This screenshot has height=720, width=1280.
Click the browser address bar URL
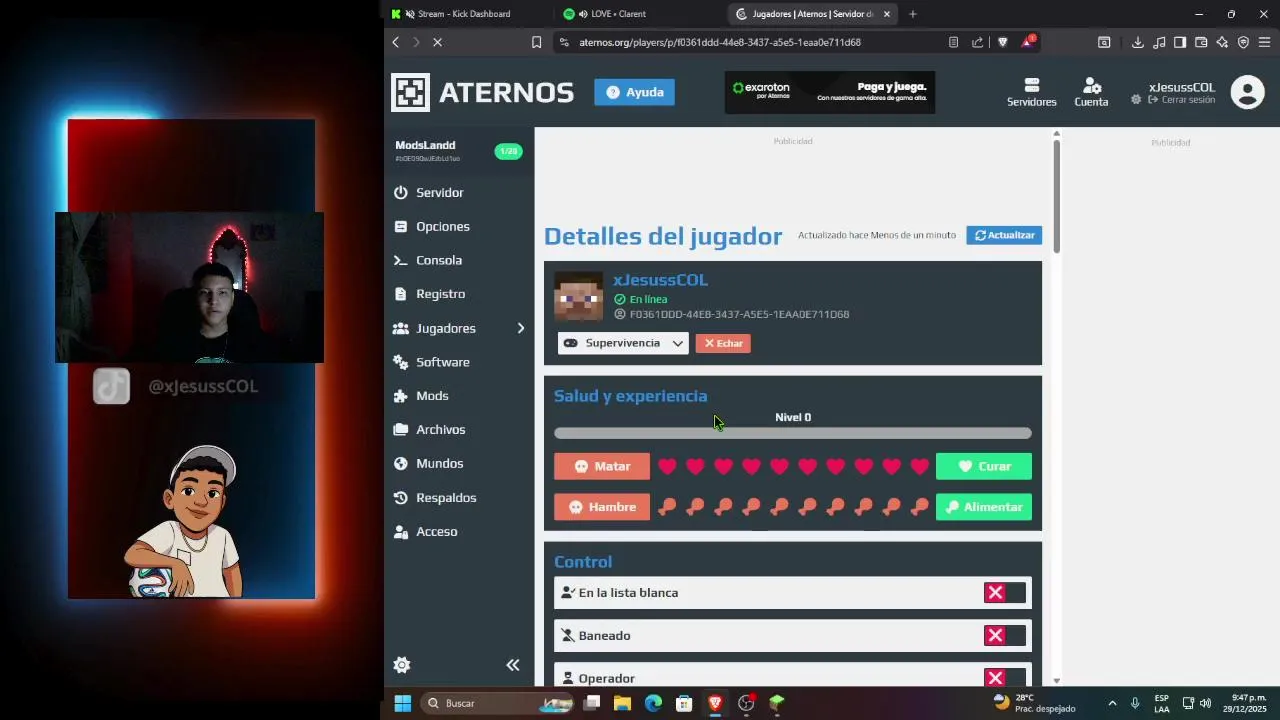click(x=719, y=42)
